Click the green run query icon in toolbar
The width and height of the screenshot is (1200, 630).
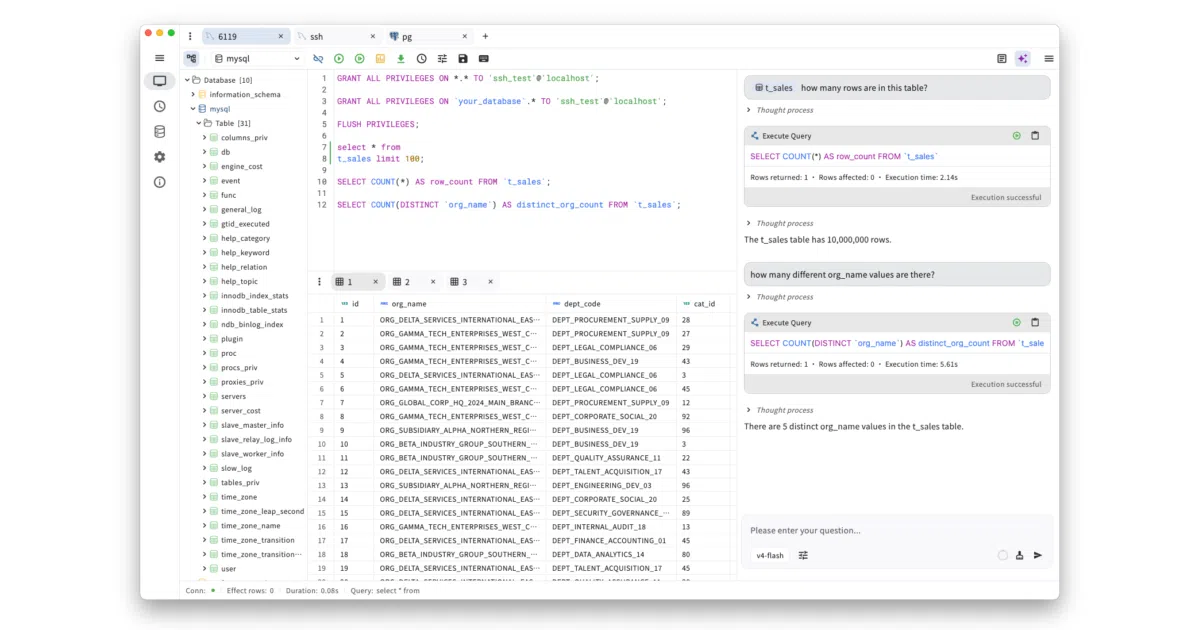(x=339, y=59)
